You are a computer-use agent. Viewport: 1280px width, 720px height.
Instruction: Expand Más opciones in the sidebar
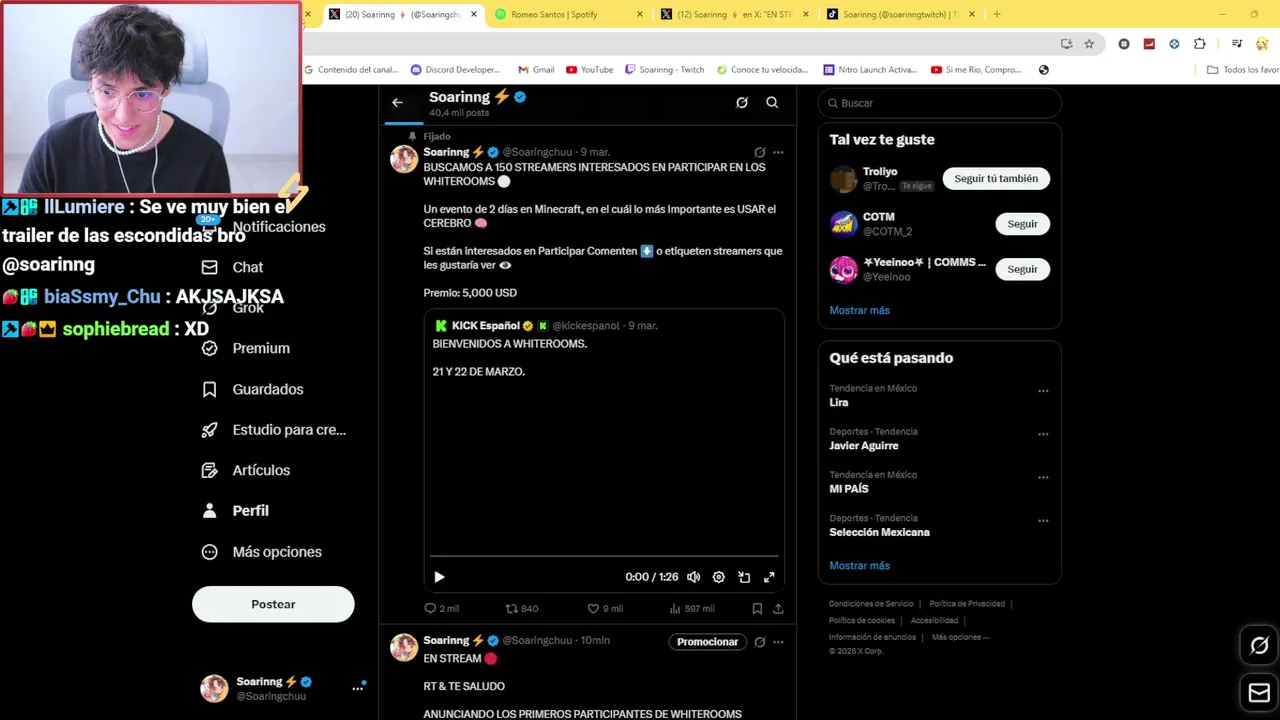coord(261,551)
